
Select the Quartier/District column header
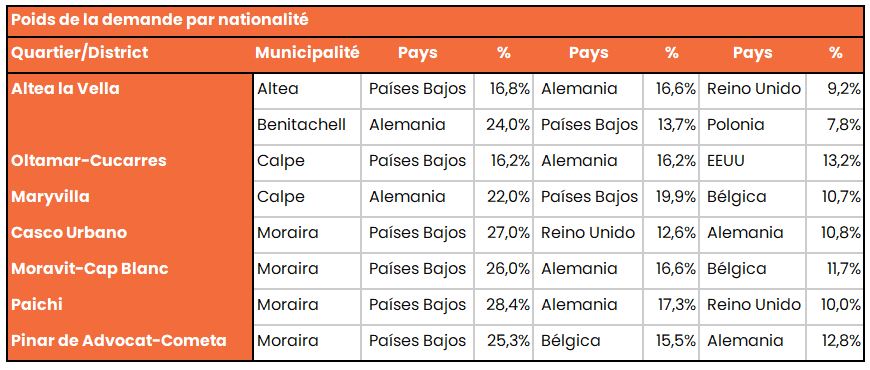tap(80, 53)
